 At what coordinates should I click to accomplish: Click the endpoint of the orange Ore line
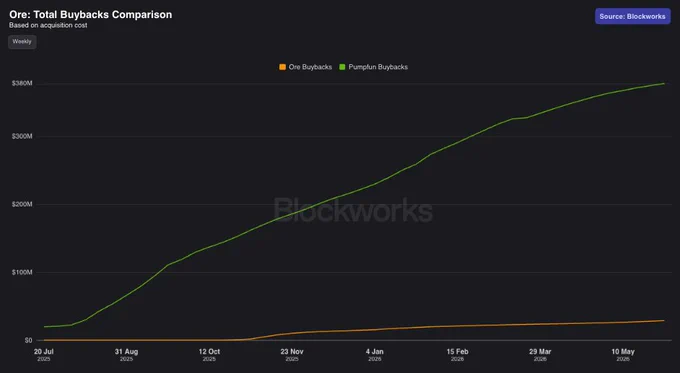[x=664, y=321]
